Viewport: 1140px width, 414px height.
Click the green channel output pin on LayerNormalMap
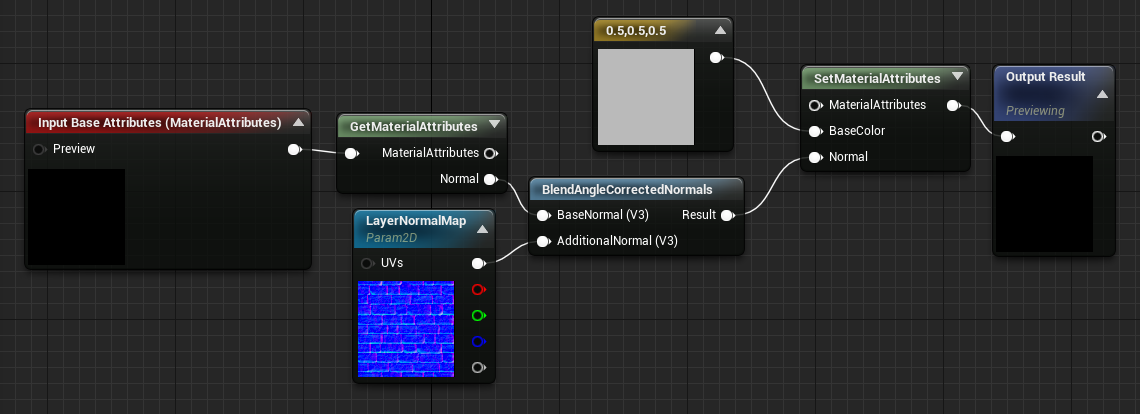(x=478, y=316)
